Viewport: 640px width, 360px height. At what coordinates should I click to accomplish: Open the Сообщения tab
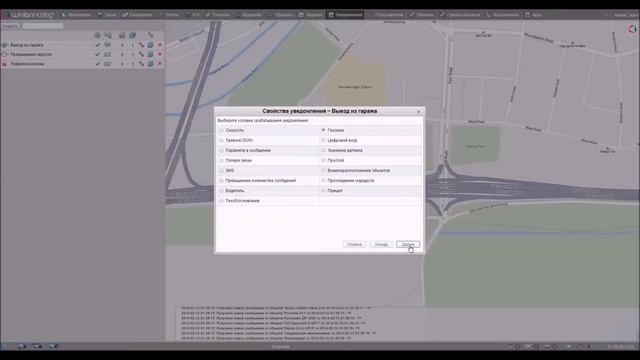(x=137, y=15)
